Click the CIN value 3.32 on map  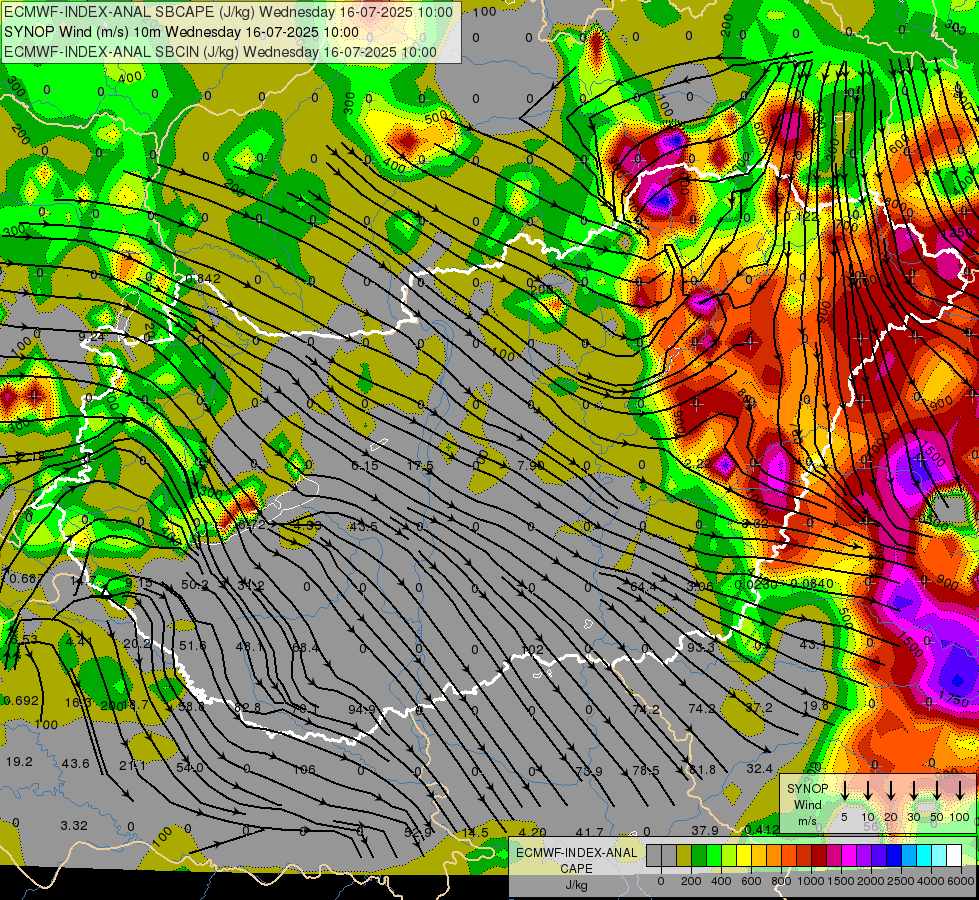tap(74, 826)
